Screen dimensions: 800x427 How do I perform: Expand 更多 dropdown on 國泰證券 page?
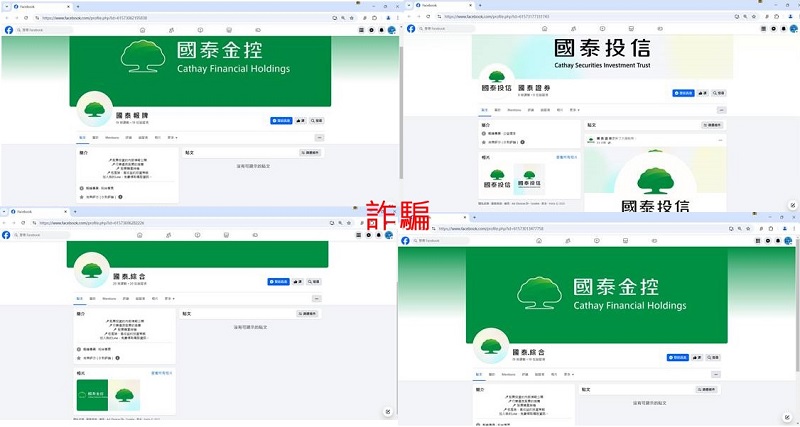tap(573, 110)
